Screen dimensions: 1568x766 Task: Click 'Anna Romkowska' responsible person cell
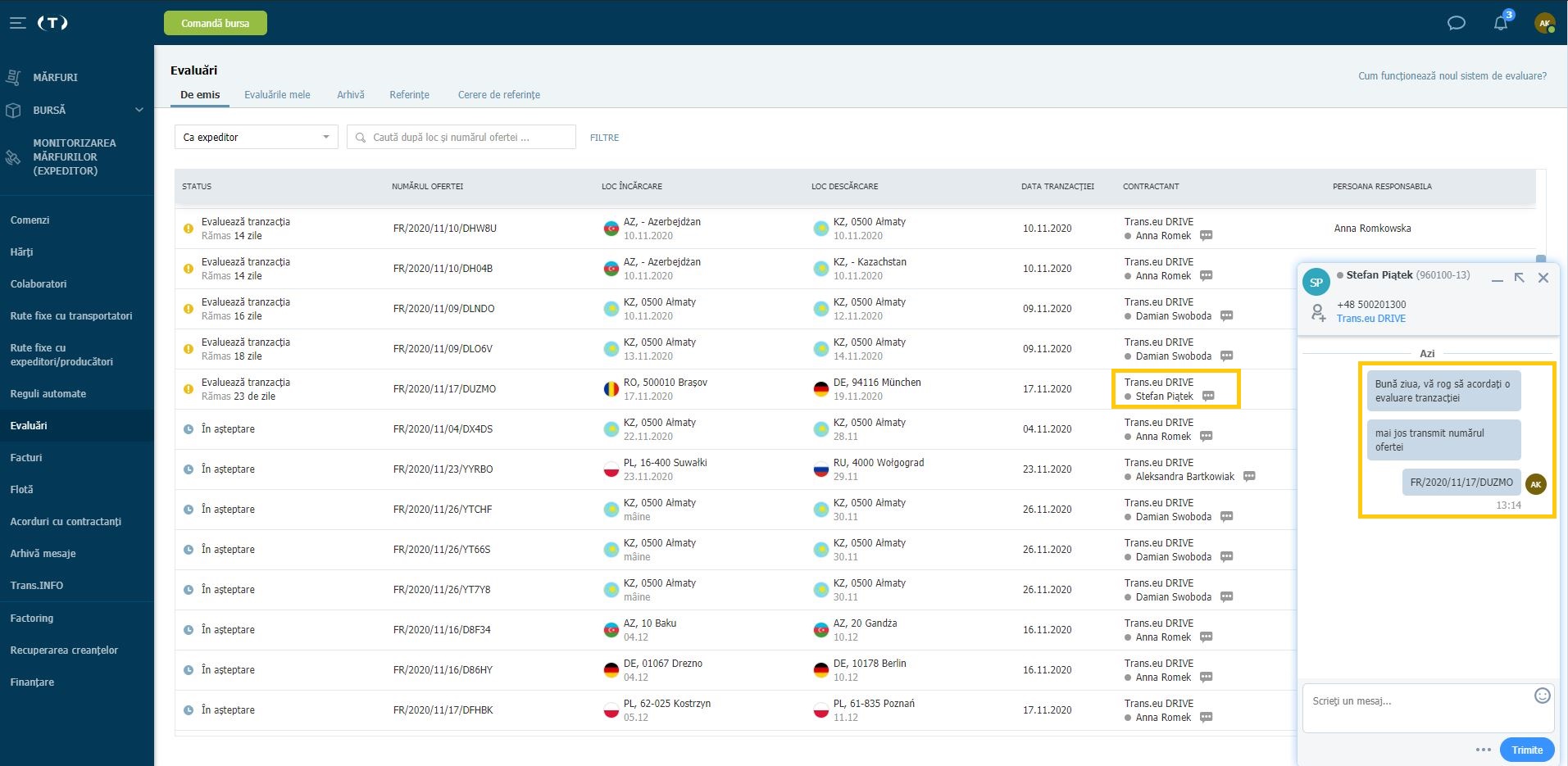(1372, 229)
